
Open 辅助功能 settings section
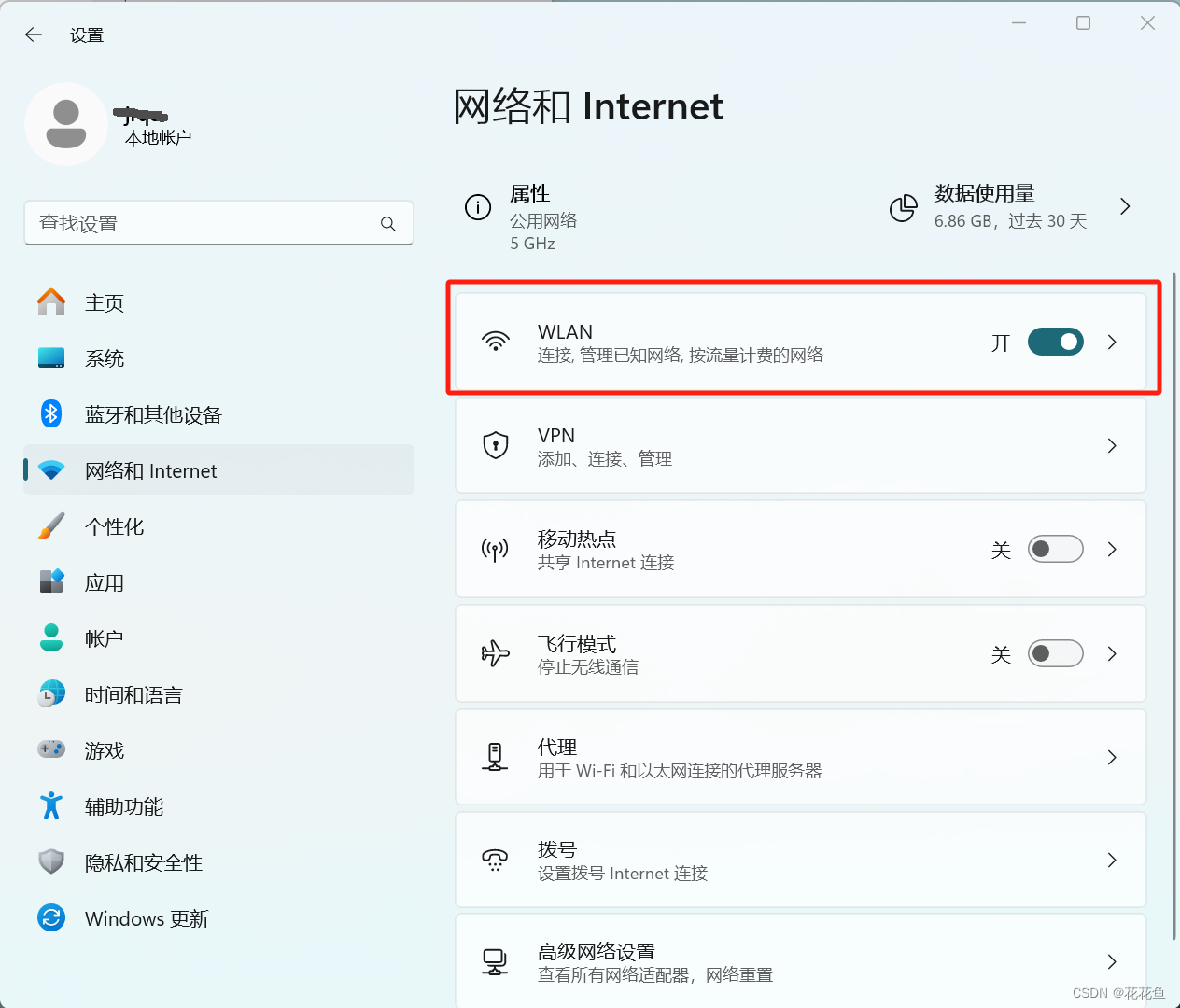pyautogui.click(x=218, y=806)
